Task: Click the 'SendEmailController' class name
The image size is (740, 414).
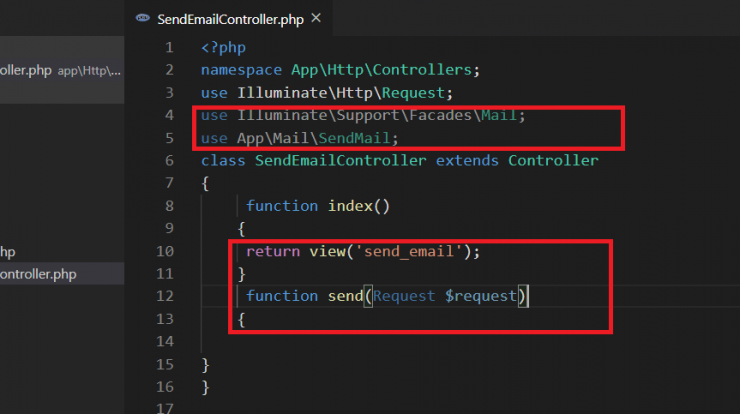Action: click(341, 161)
